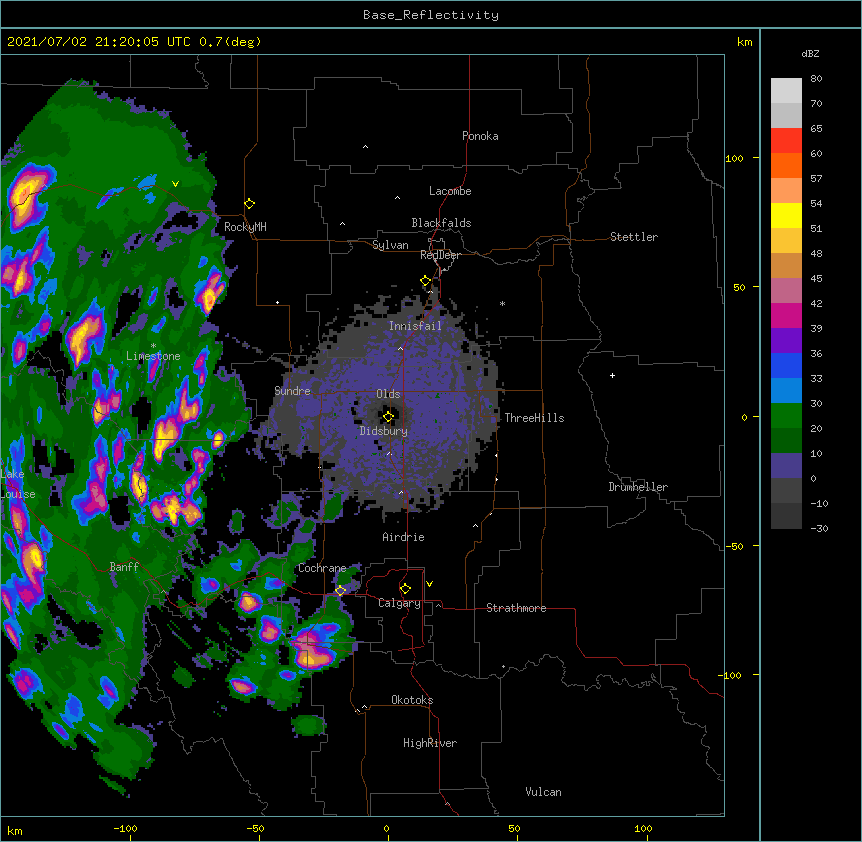Click the Didsbury city label
This screenshot has height=842, width=862.
(x=384, y=431)
